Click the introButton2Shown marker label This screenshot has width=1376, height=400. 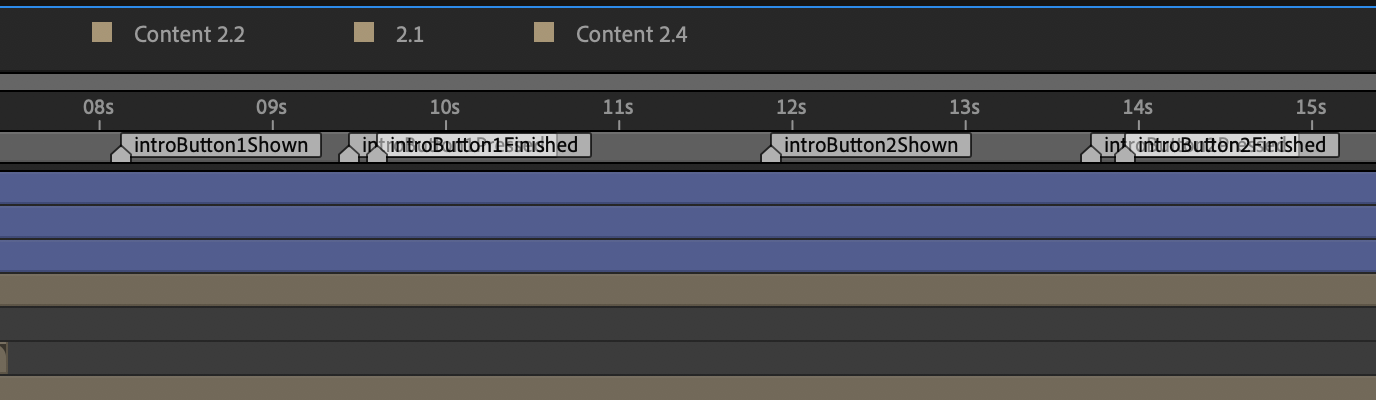(x=870, y=145)
